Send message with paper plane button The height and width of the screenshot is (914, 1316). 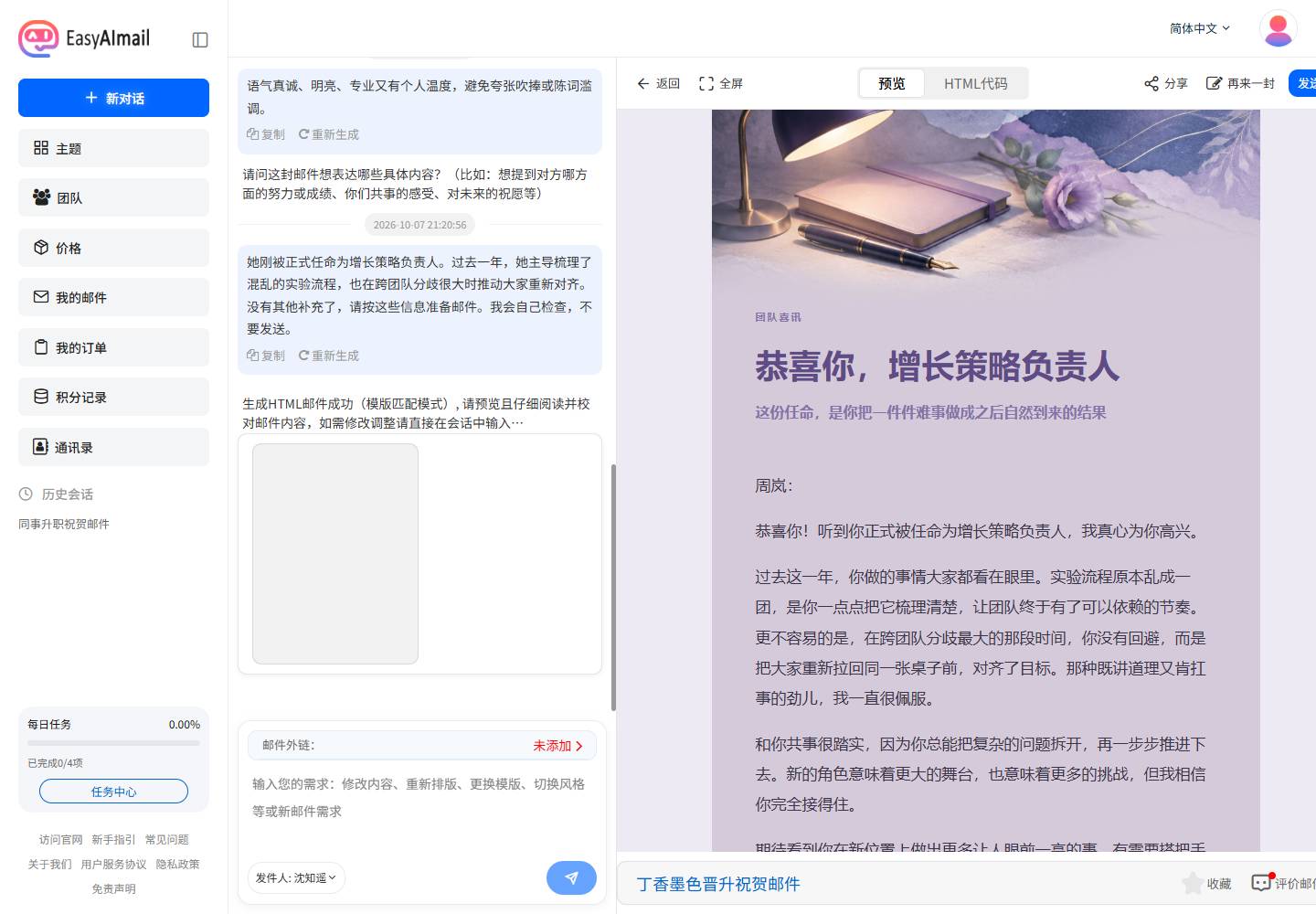point(571,877)
